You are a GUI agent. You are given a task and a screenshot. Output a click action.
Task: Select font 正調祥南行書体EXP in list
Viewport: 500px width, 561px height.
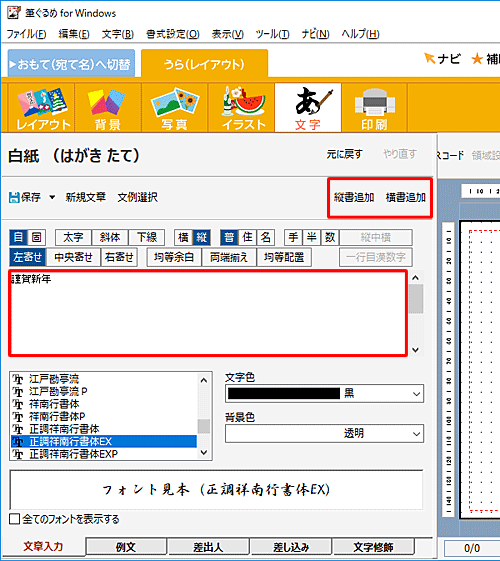[104, 454]
